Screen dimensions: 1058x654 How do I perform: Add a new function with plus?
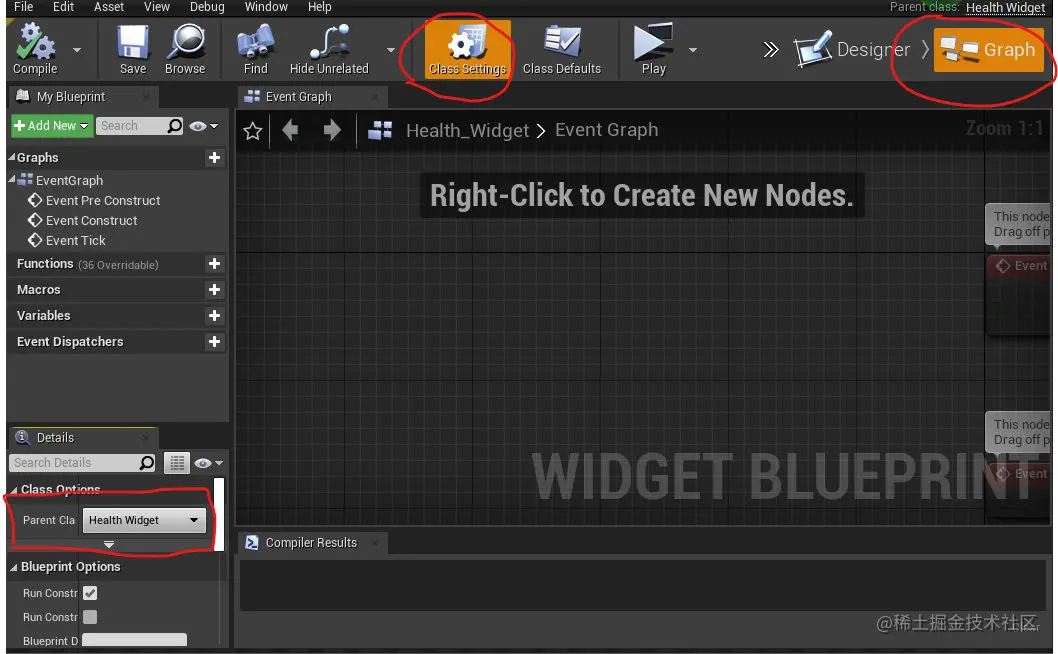214,263
